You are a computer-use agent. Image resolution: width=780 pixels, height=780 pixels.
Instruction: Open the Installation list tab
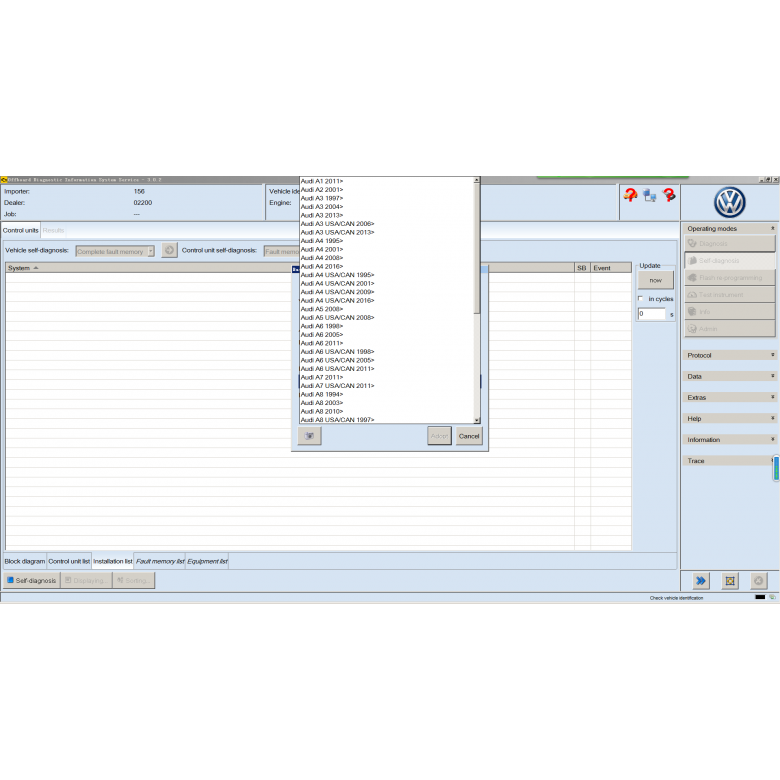(113, 561)
